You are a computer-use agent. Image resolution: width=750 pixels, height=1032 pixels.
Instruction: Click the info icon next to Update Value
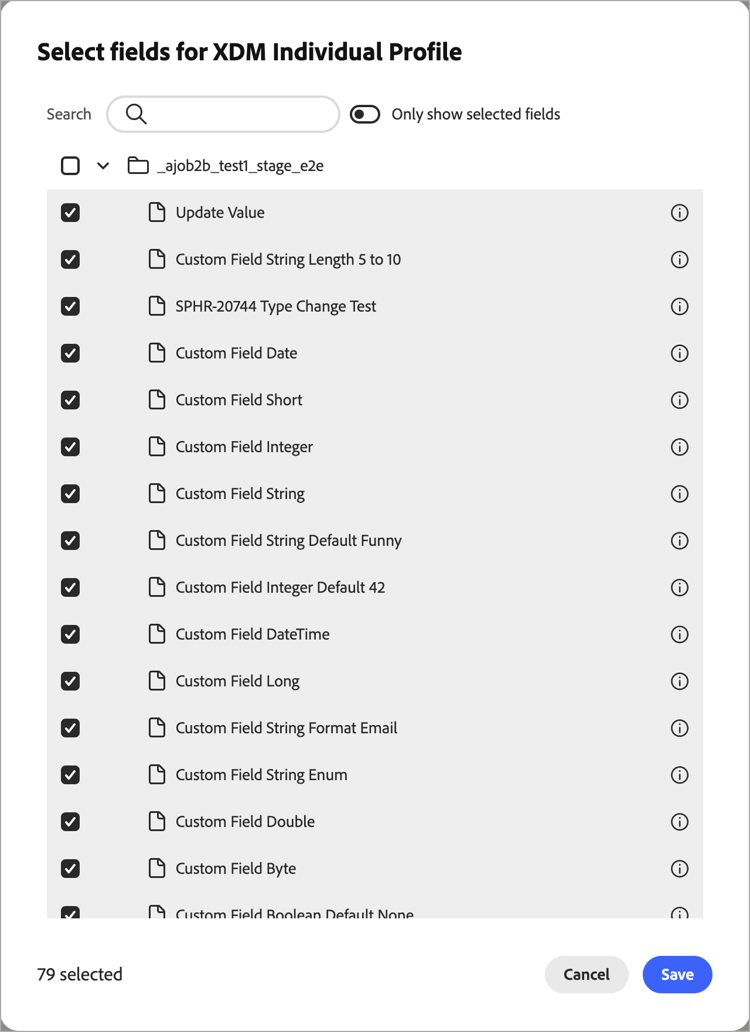point(680,212)
